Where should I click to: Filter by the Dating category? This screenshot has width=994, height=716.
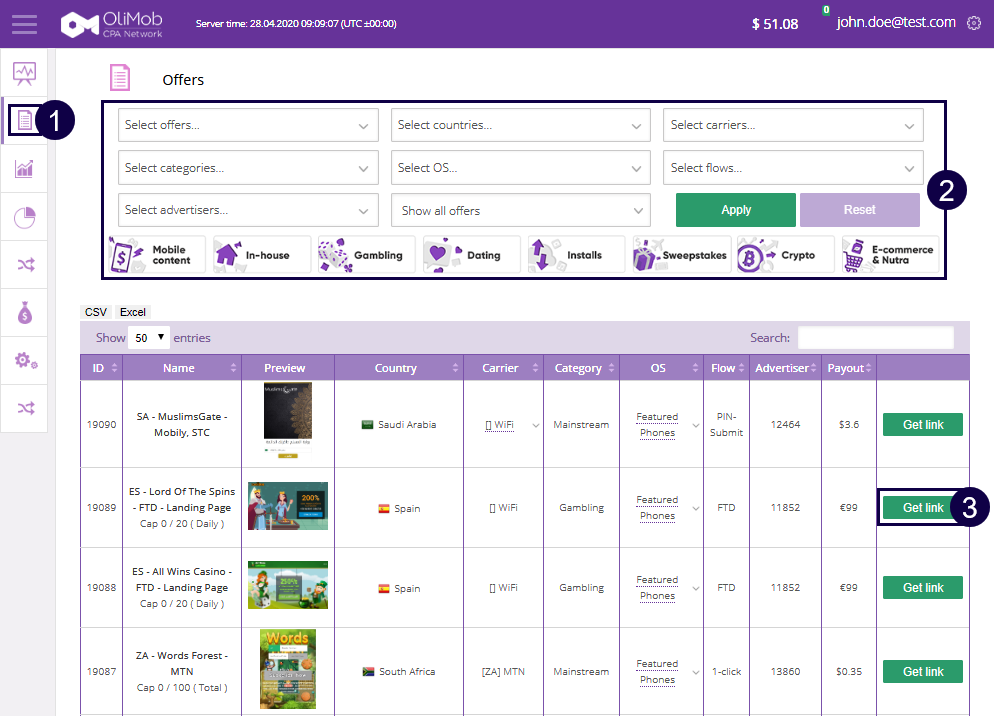[x=471, y=255]
